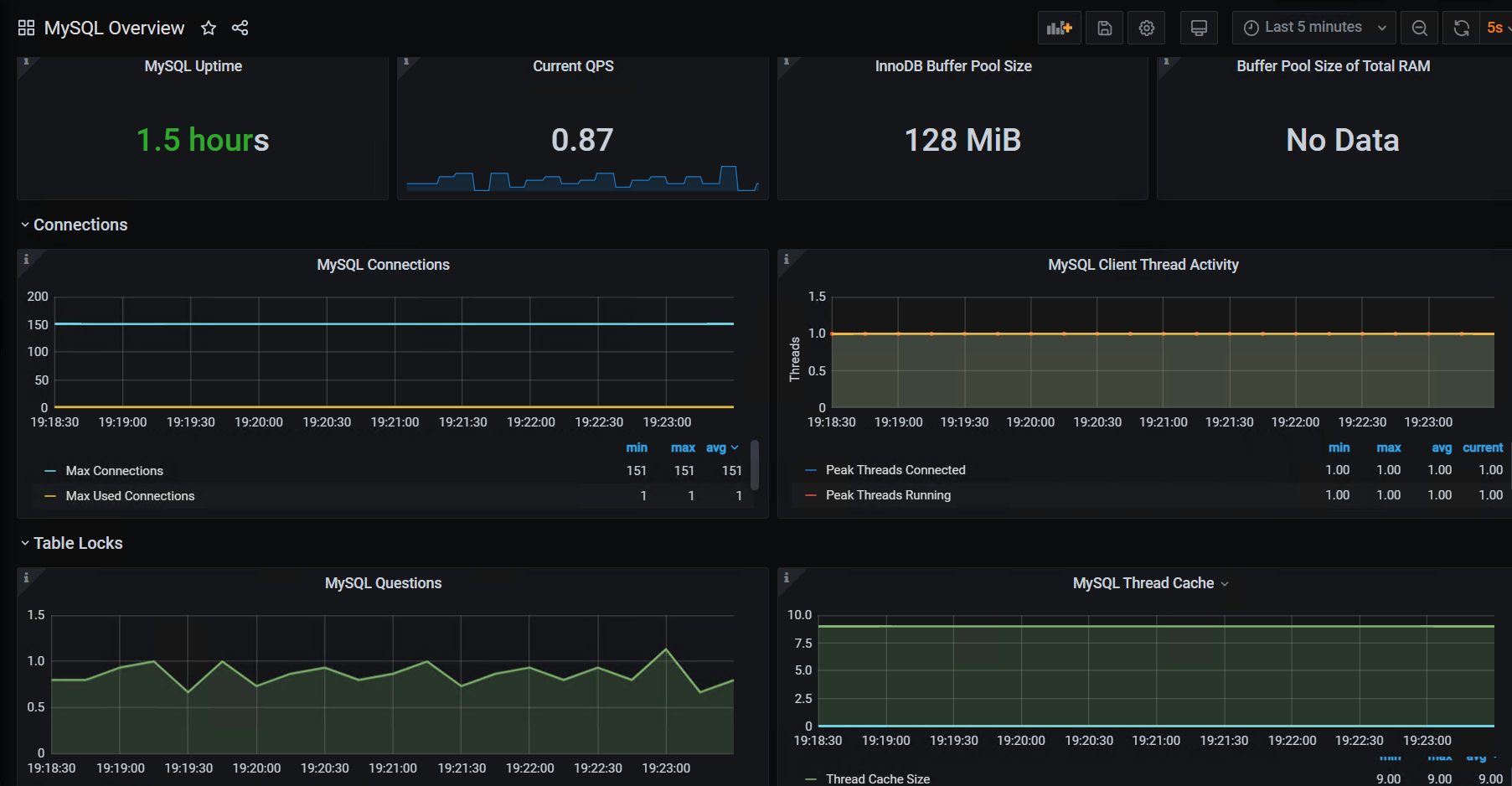1512x786 pixels.
Task: Click the Peak Threads Connected color line swatch
Action: pos(811,470)
